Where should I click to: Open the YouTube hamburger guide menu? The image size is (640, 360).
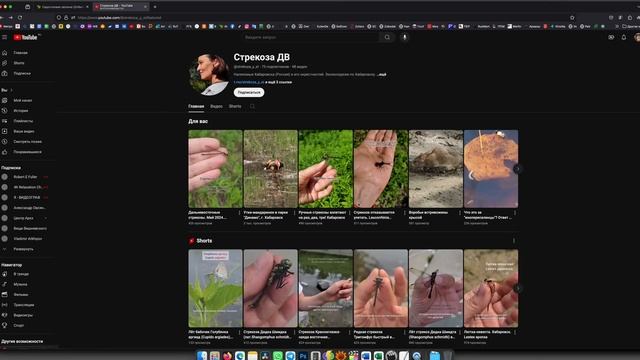coord(4,37)
